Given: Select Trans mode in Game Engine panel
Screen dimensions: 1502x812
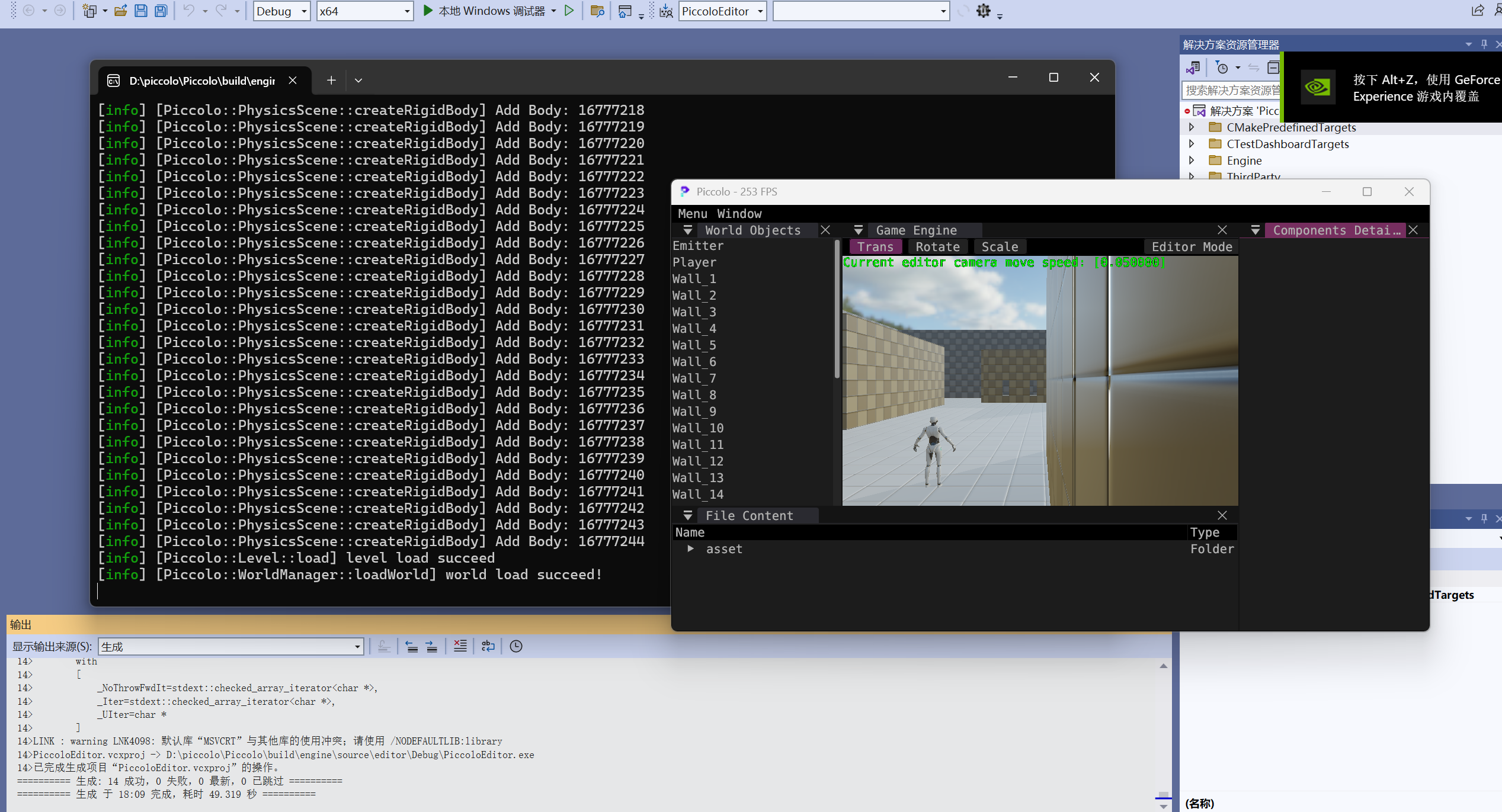Looking at the screenshot, I should (875, 247).
